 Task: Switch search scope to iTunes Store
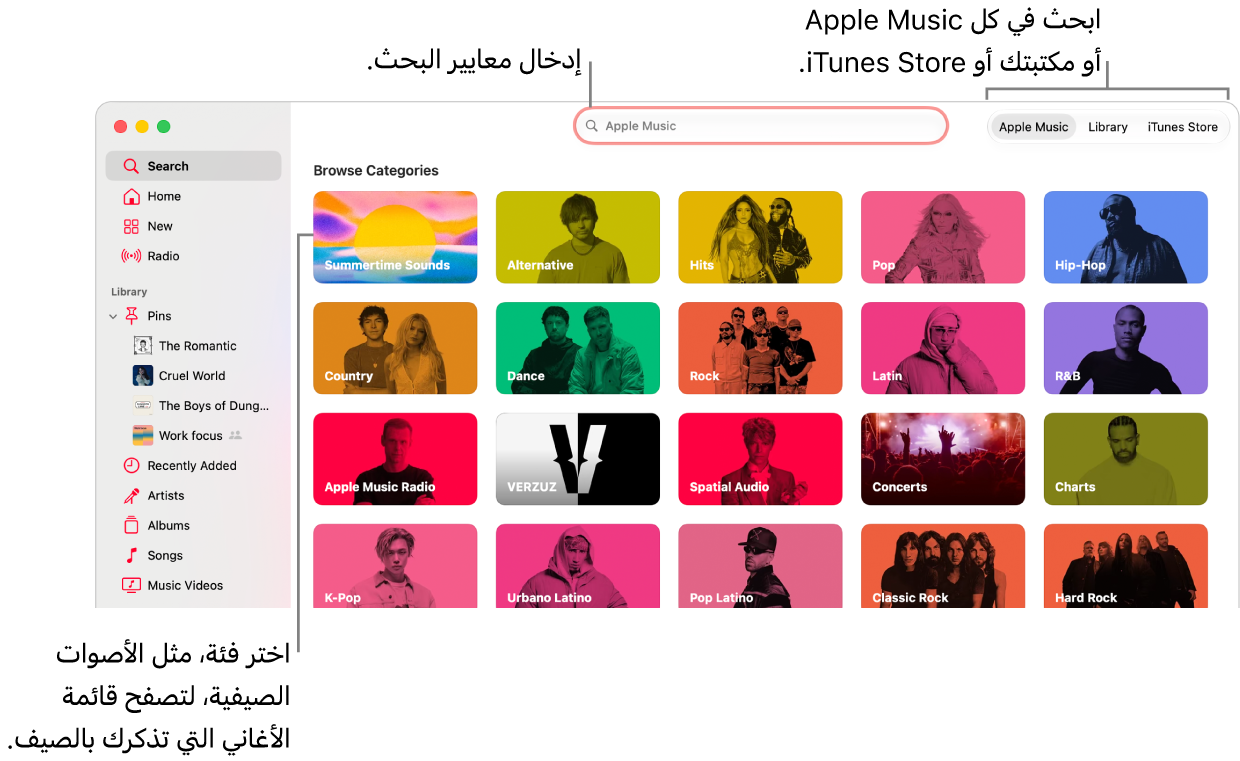[x=1183, y=127]
